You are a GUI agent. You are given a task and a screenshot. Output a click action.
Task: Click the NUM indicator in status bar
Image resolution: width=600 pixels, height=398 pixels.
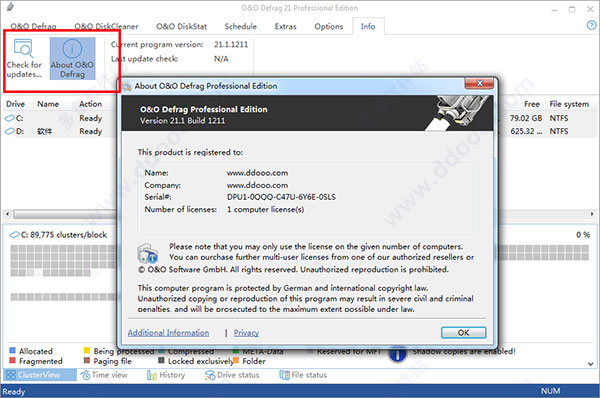click(550, 391)
